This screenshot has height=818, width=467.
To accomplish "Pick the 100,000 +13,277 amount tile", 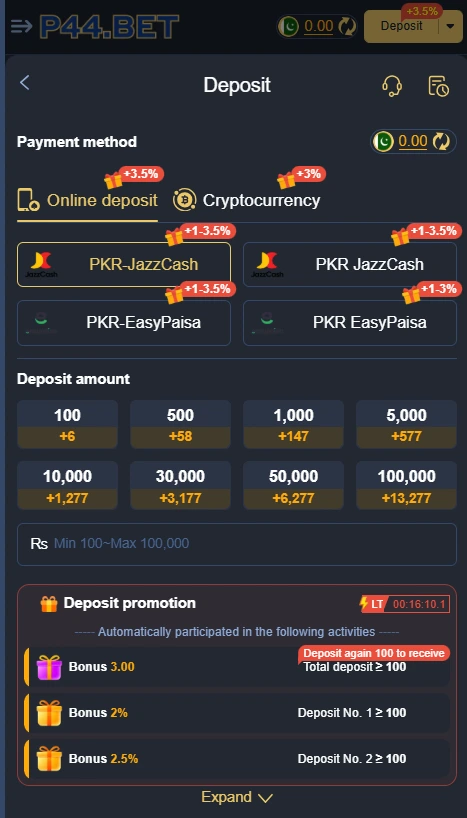I will point(406,485).
